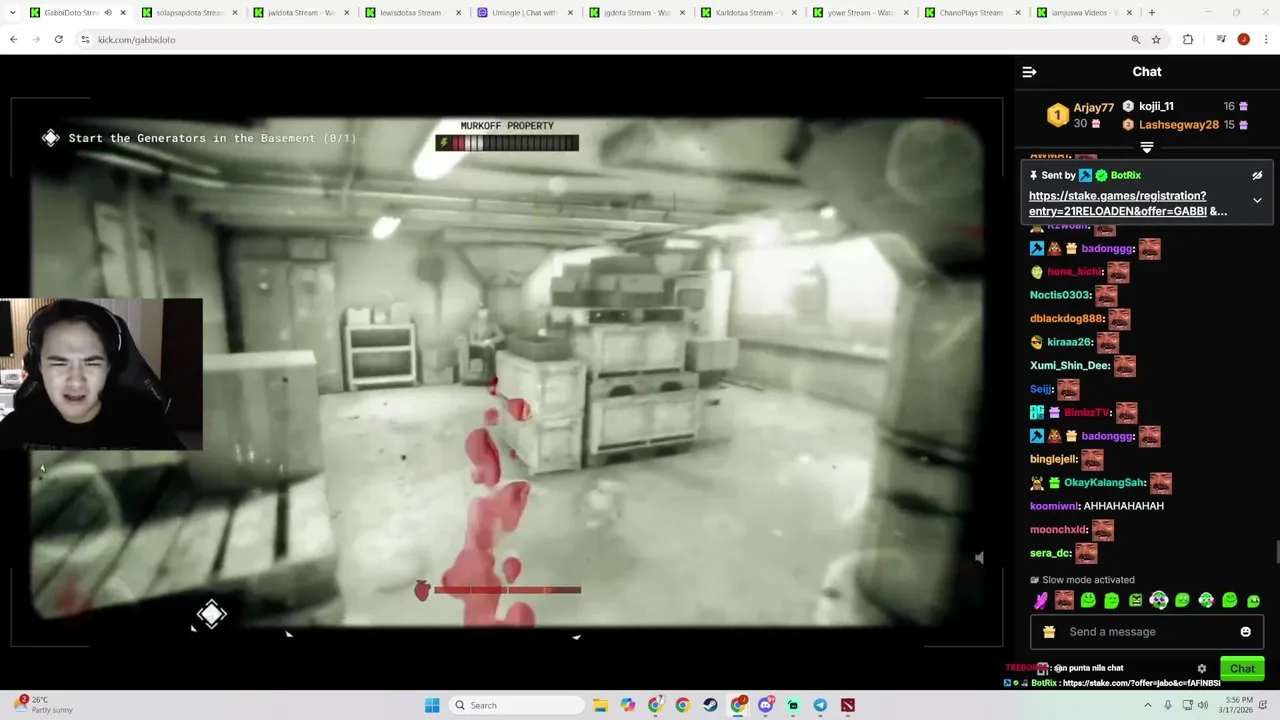Screen dimensions: 1280x720
Task: Click kojii_11 in the gift leaderboard
Action: click(1156, 106)
